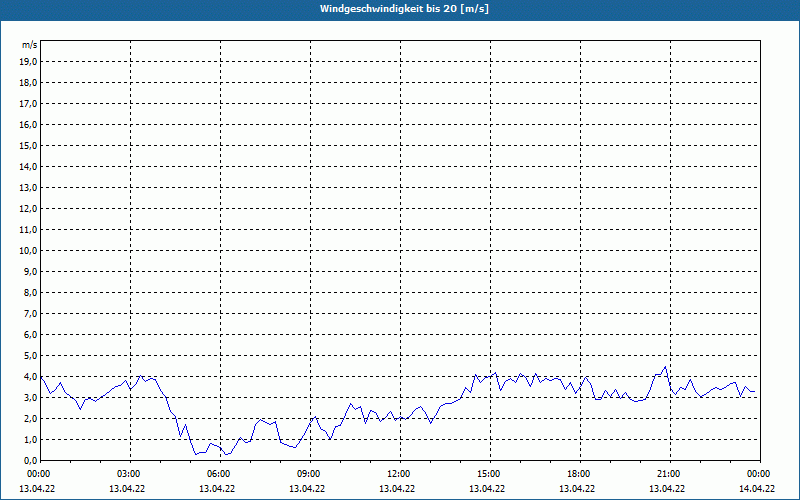This screenshot has width=800, height=500.
Task: Select the 12,0 y-axis label
Action: click(x=29, y=209)
